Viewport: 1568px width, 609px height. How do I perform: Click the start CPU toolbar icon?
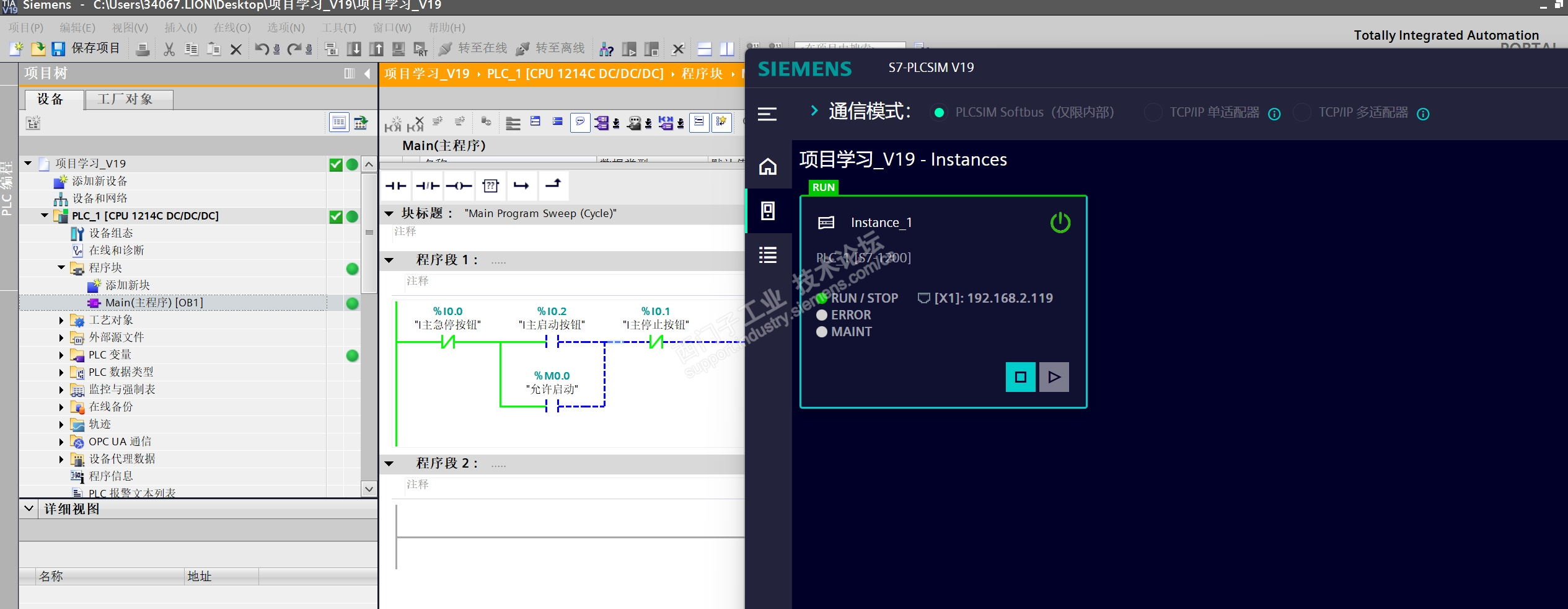click(629, 49)
